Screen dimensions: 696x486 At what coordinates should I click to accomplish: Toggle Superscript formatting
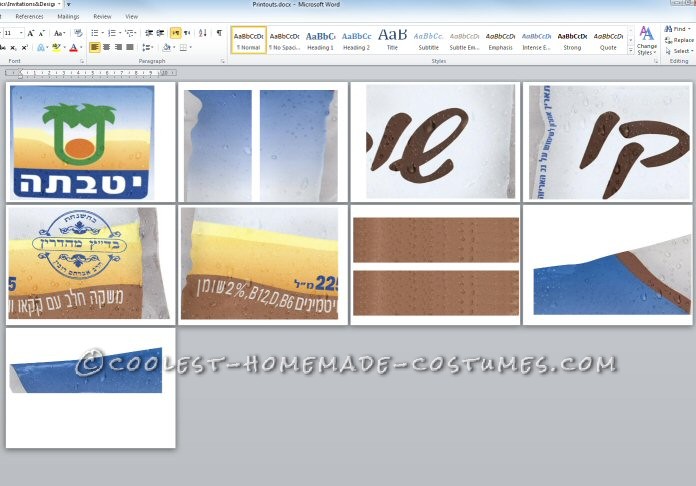[x=25, y=47]
